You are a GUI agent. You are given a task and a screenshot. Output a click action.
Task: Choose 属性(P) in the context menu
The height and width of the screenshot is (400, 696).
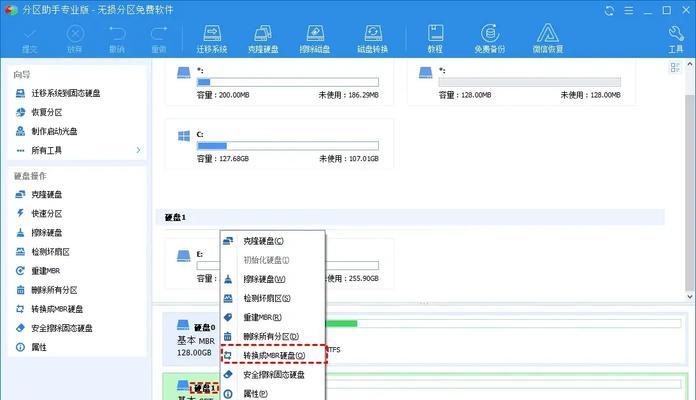[x=273, y=393]
